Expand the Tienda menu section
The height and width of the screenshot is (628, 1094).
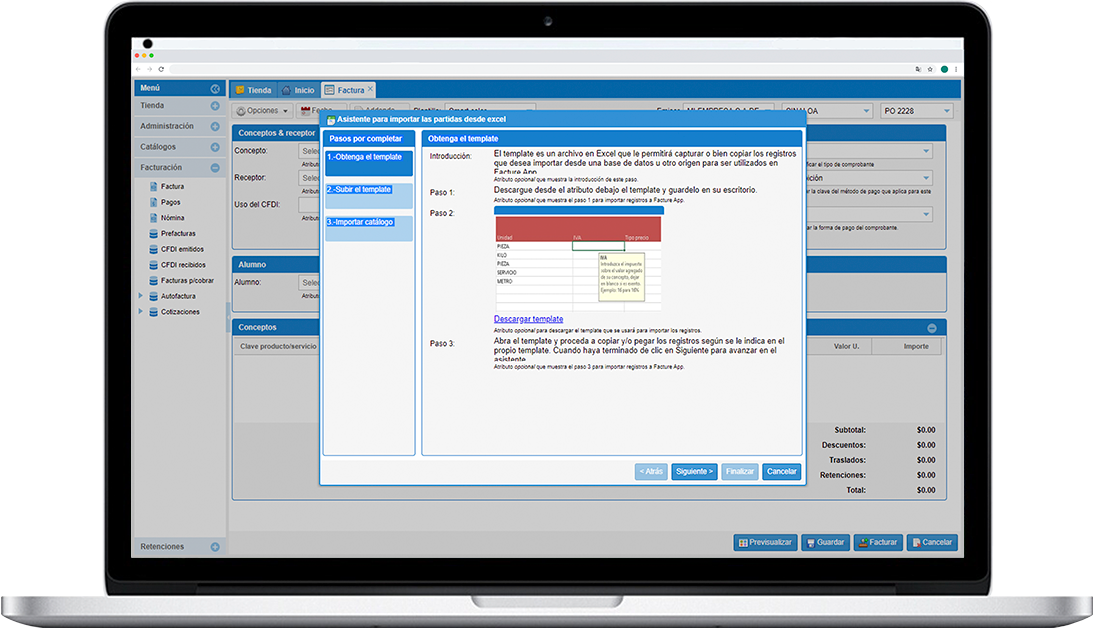(214, 106)
